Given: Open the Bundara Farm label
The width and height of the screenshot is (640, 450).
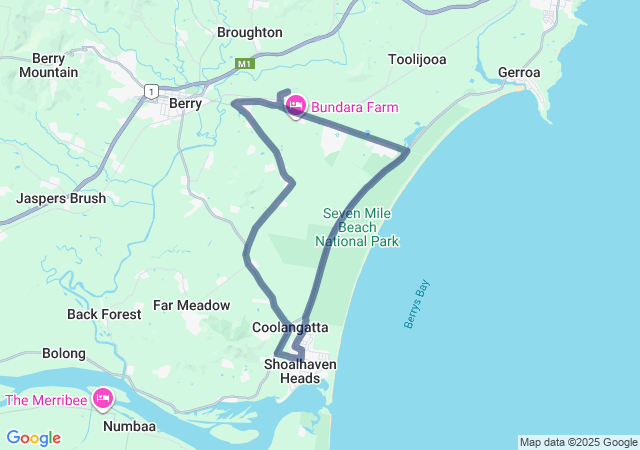Looking at the screenshot, I should point(355,107).
